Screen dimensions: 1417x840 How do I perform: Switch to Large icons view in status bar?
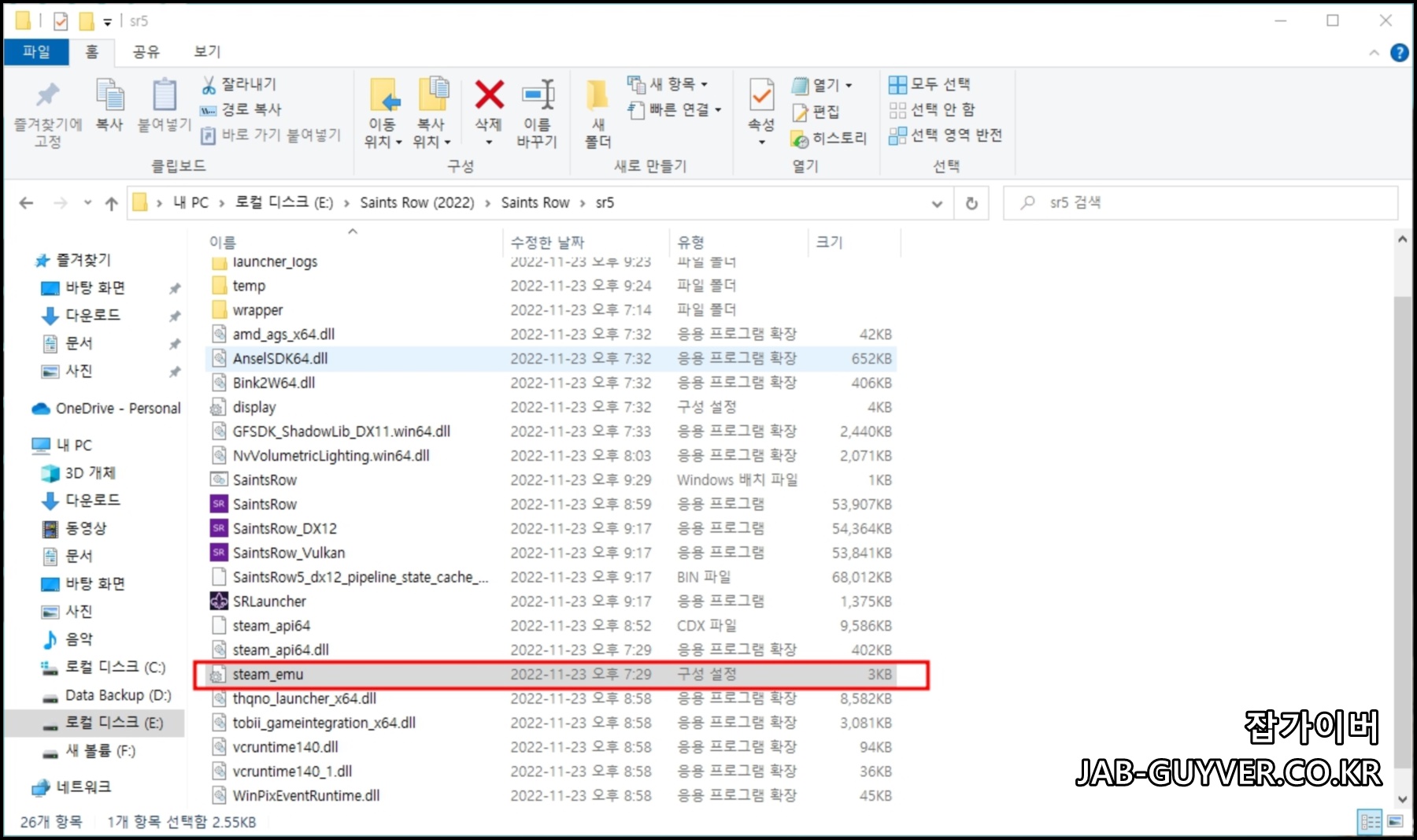1395,822
